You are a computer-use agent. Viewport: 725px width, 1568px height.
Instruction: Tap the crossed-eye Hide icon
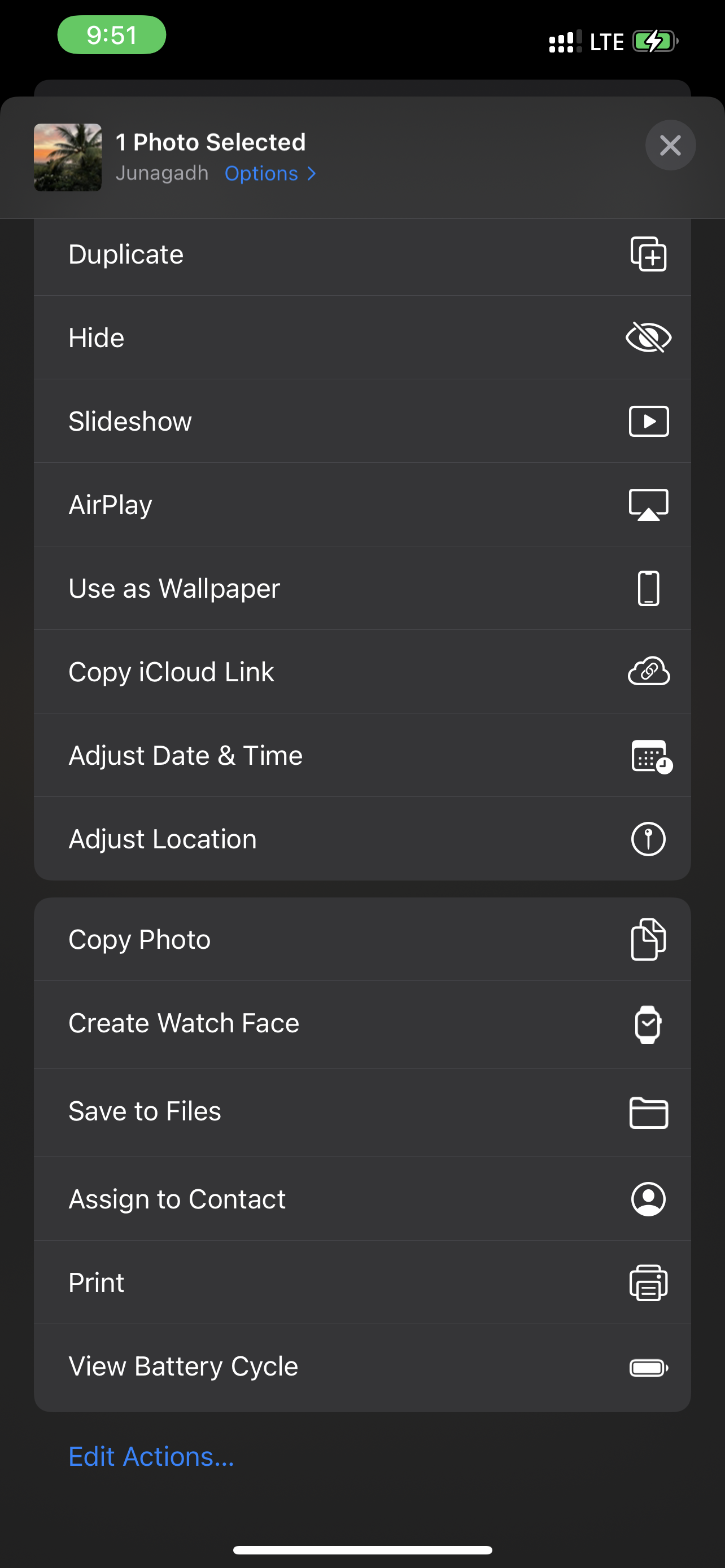click(x=648, y=337)
